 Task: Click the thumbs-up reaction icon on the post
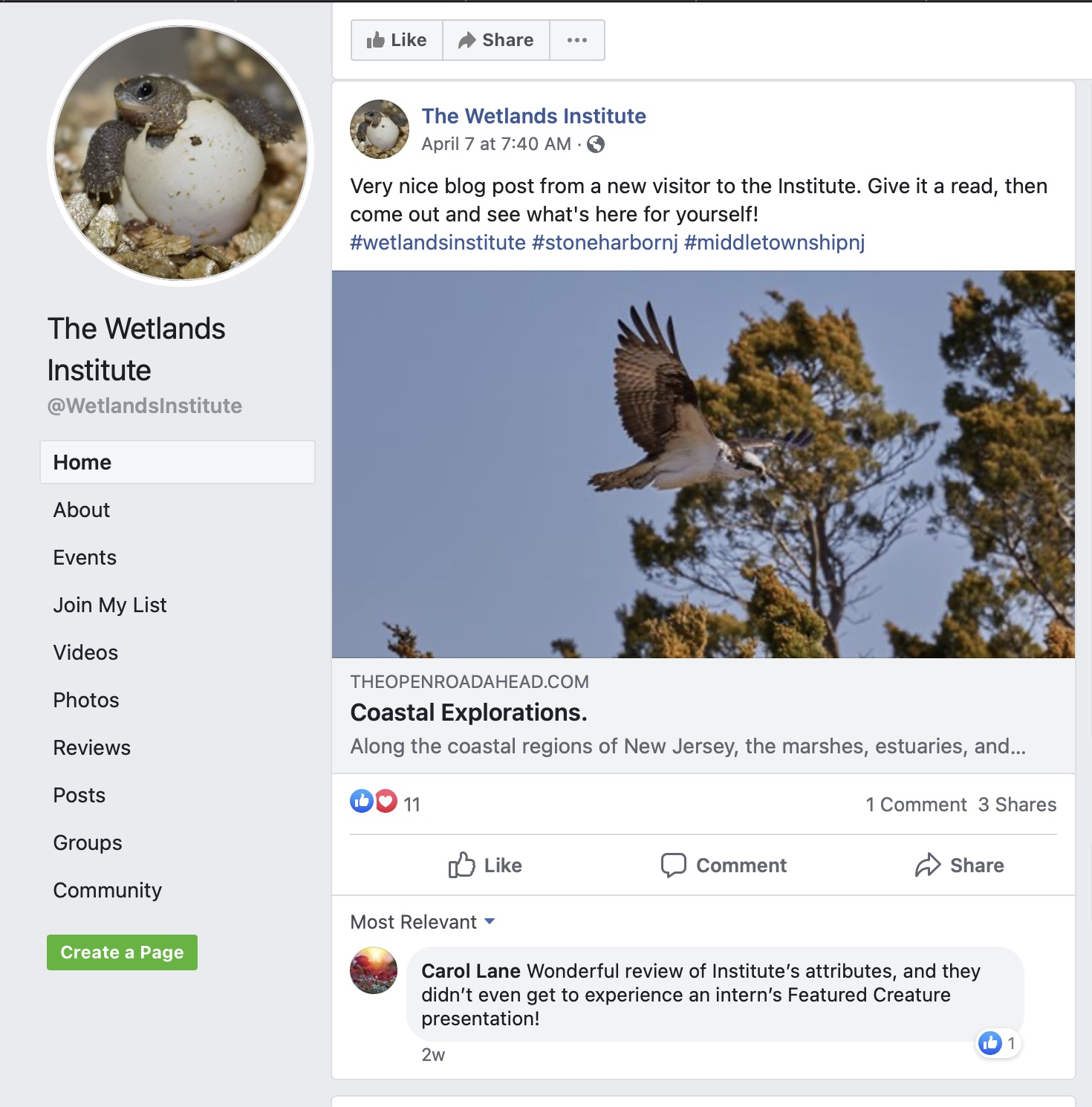click(x=362, y=802)
